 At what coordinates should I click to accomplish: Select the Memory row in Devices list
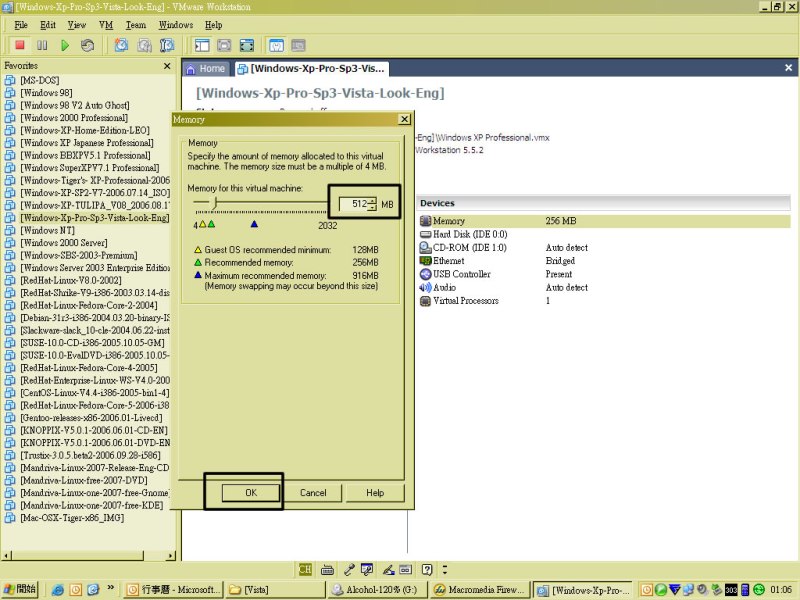tap(605, 221)
